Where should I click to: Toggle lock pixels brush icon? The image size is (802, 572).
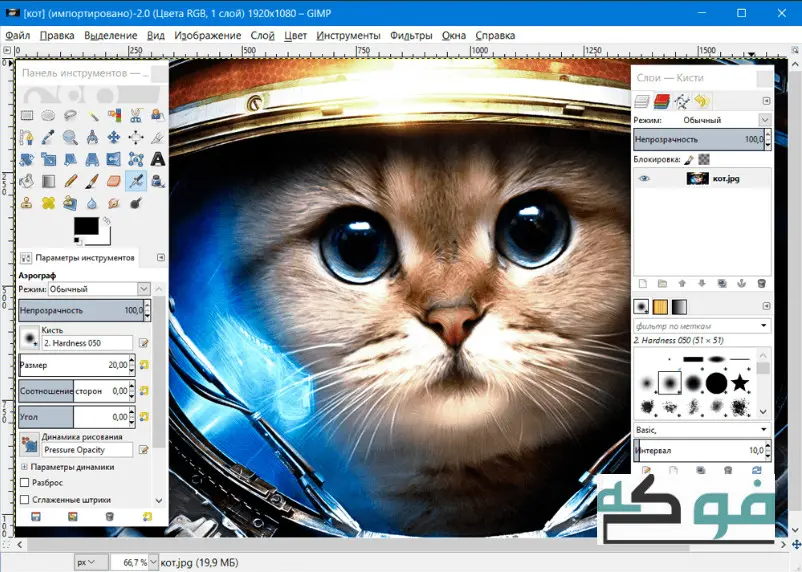point(689,160)
